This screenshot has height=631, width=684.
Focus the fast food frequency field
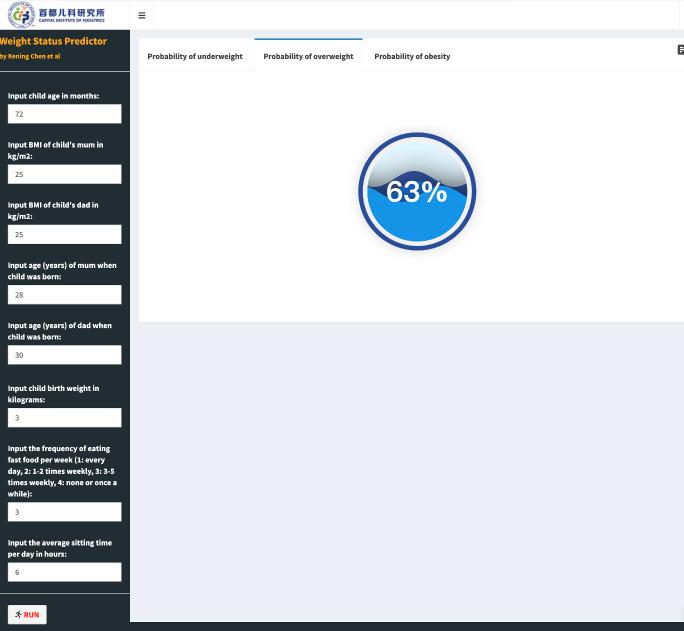point(64,512)
